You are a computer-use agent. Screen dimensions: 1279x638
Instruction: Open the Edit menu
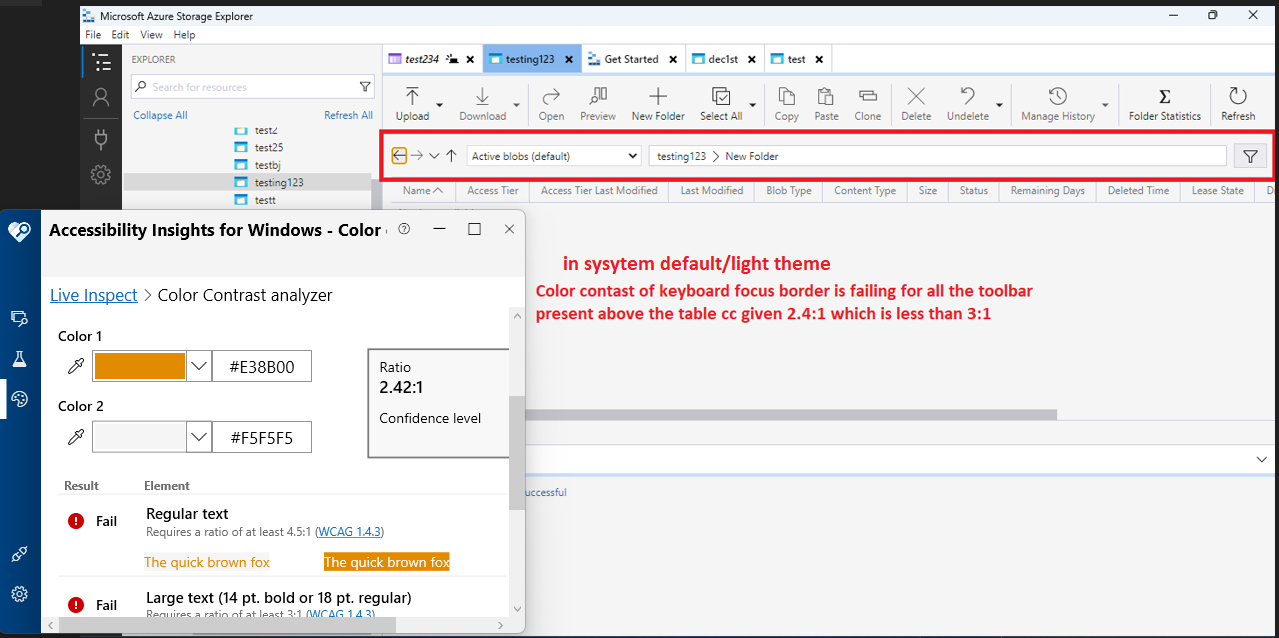[x=120, y=34]
